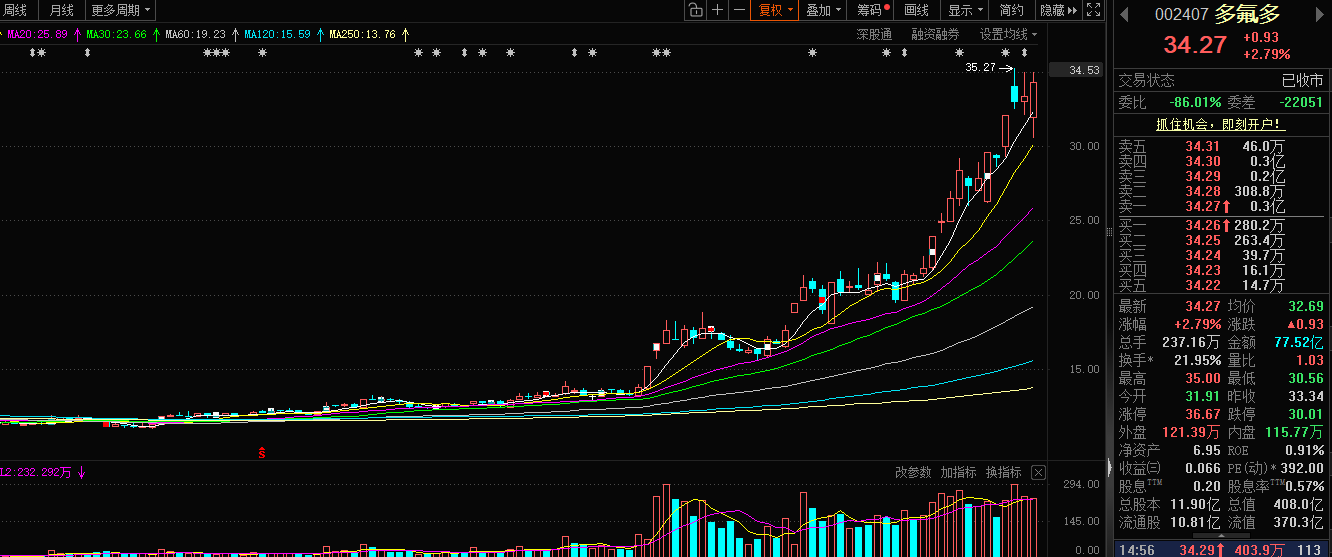
Task: Click the 买五 price 34.22
Action: [1203, 285]
